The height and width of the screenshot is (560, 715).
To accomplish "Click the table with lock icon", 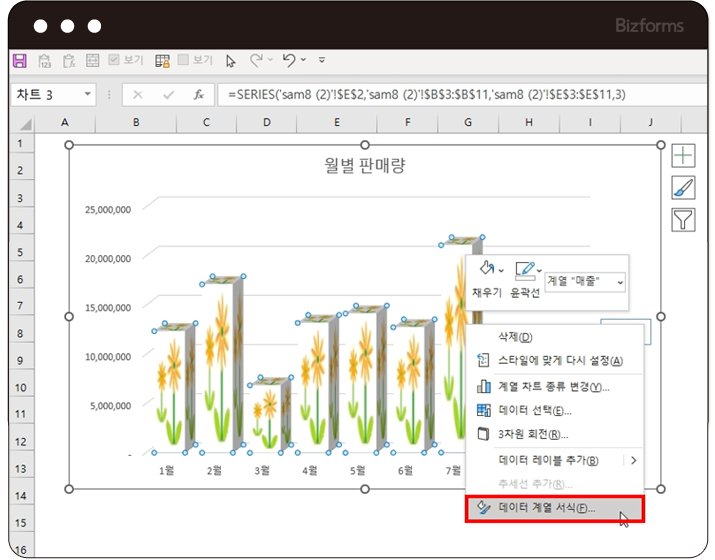I will pyautogui.click(x=162, y=61).
